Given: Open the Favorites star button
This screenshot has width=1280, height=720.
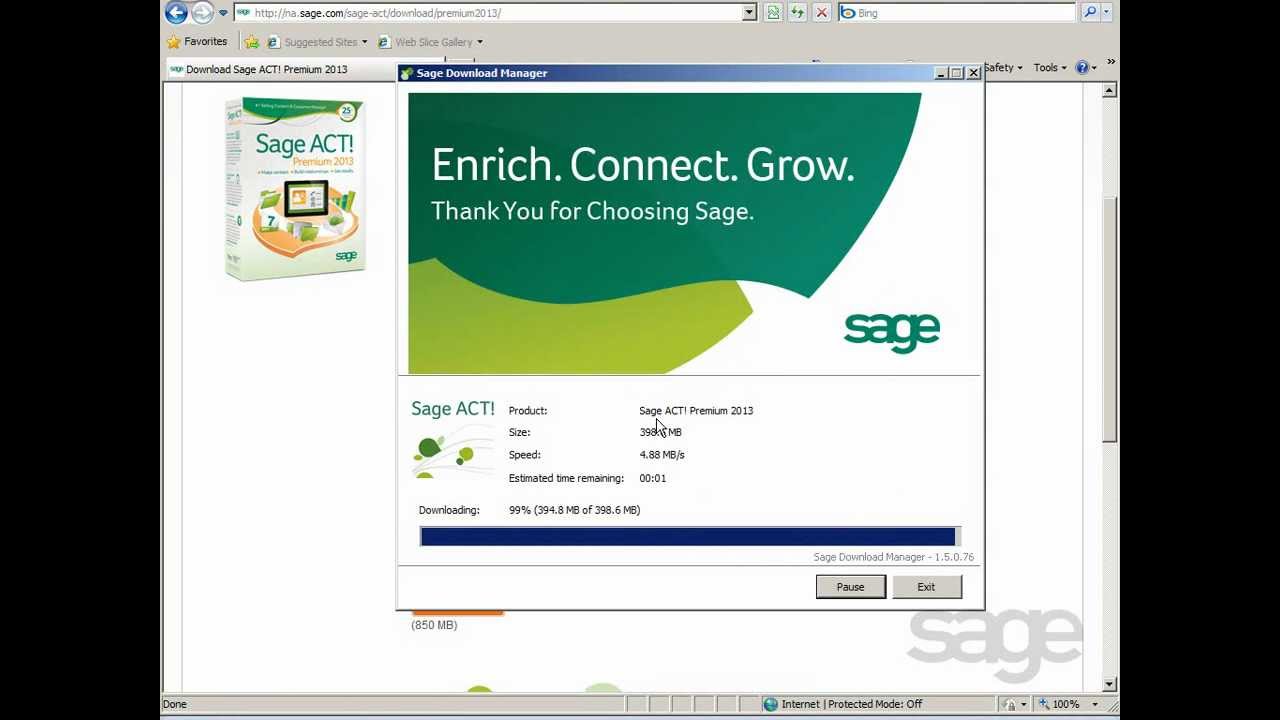Looking at the screenshot, I should tap(197, 42).
